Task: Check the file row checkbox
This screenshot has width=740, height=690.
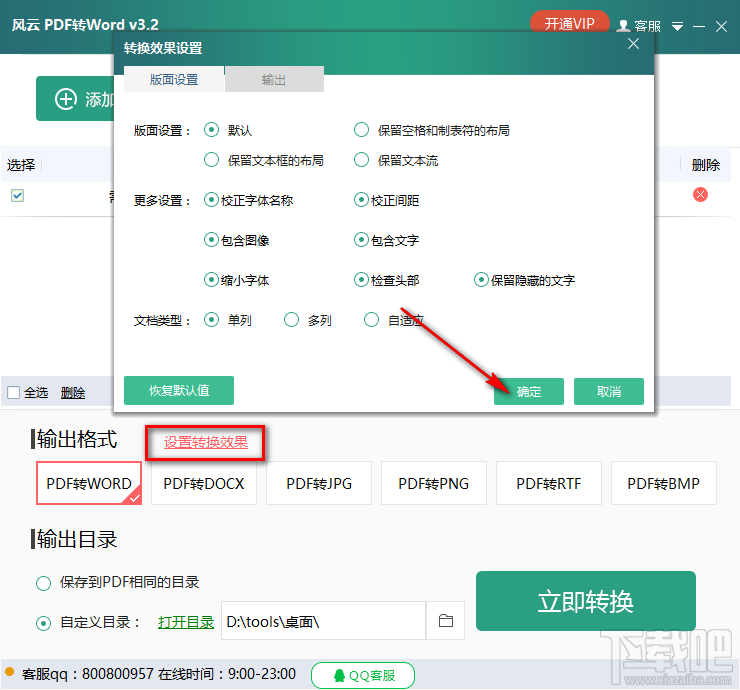Action: point(17,195)
